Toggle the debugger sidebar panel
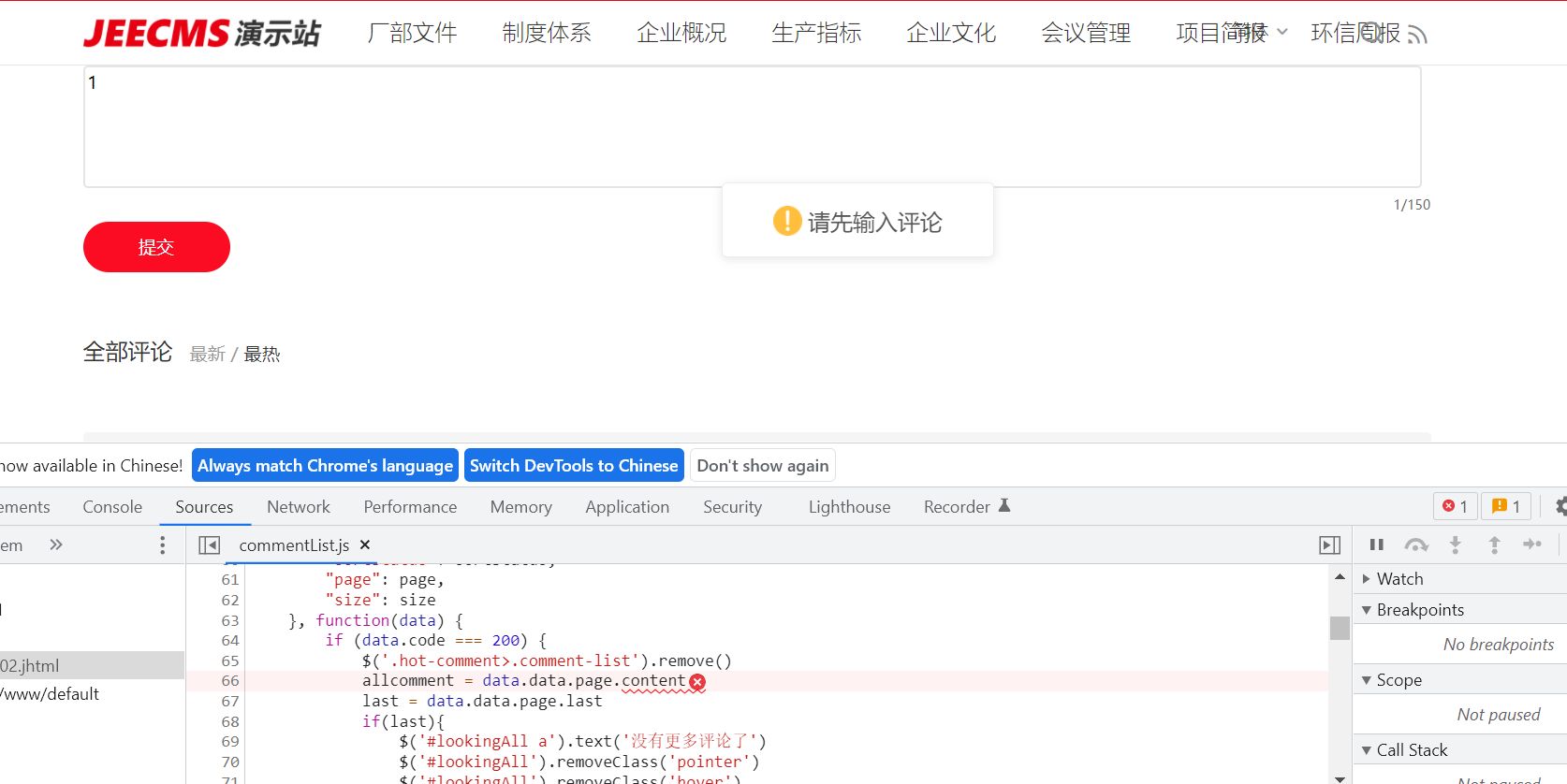Viewport: 1567px width, 784px height. (x=1329, y=545)
